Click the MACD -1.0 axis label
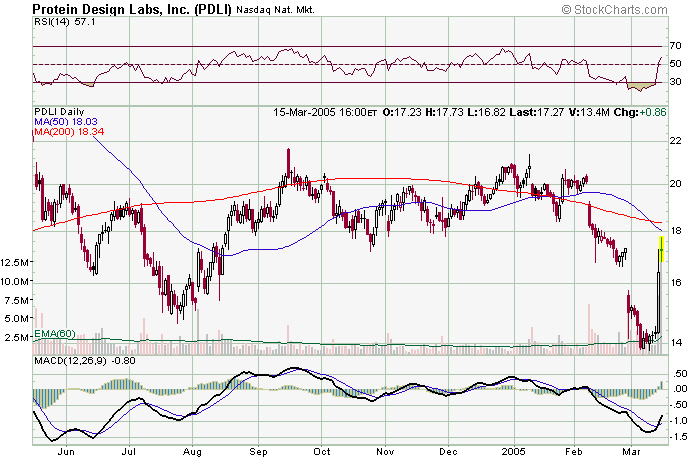This screenshot has height=462, width=700. [x=679, y=421]
